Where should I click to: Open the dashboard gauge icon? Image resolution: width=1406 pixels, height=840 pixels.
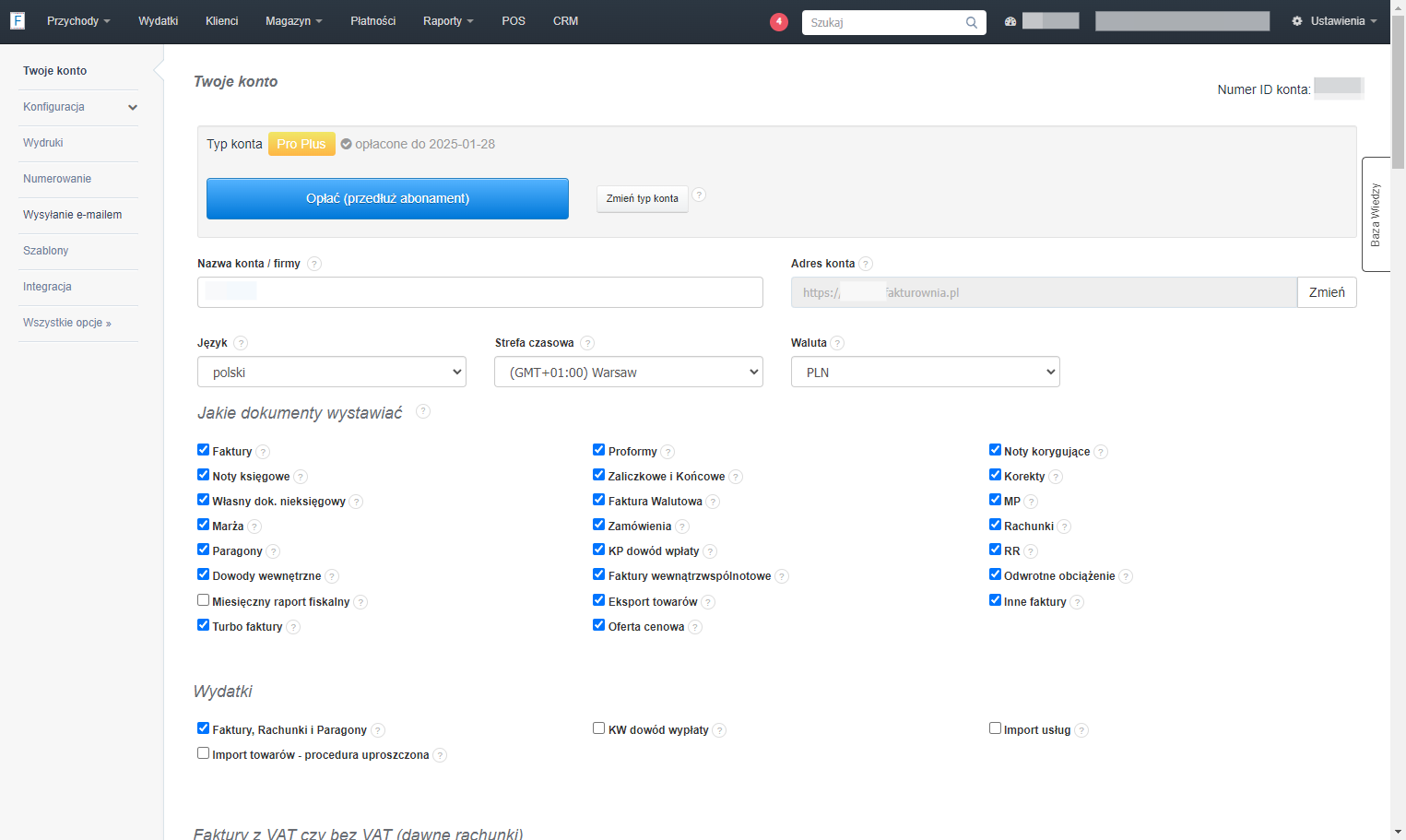pyautogui.click(x=1010, y=21)
